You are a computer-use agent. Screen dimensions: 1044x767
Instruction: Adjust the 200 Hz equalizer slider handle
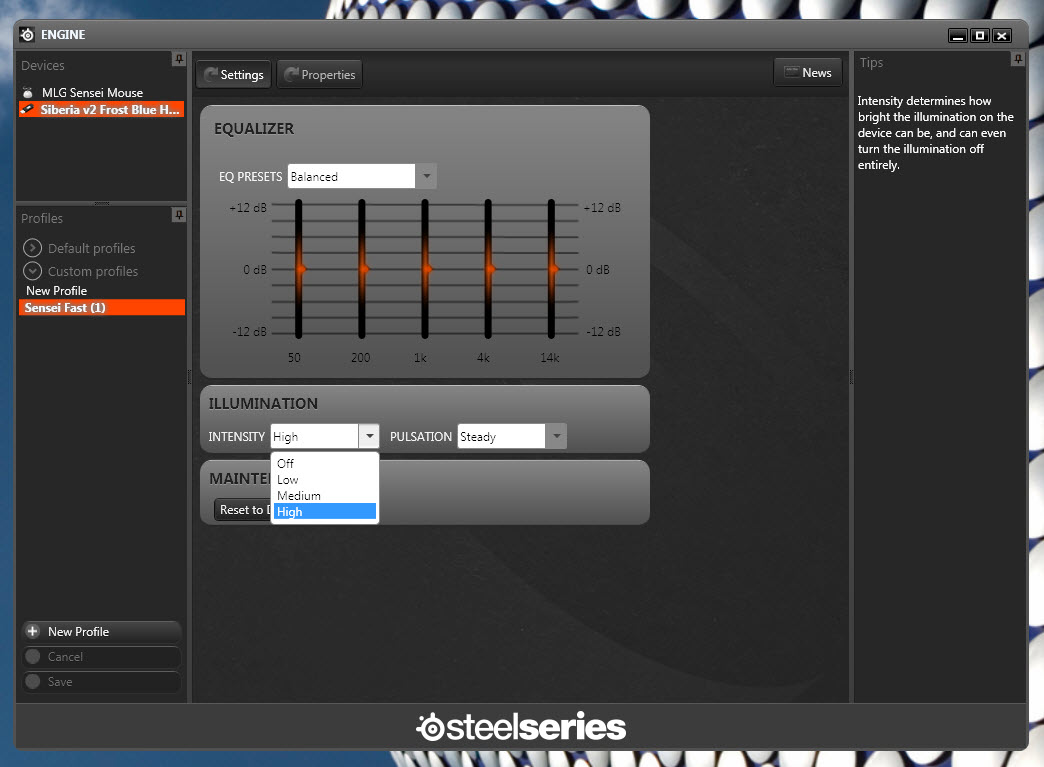point(364,269)
